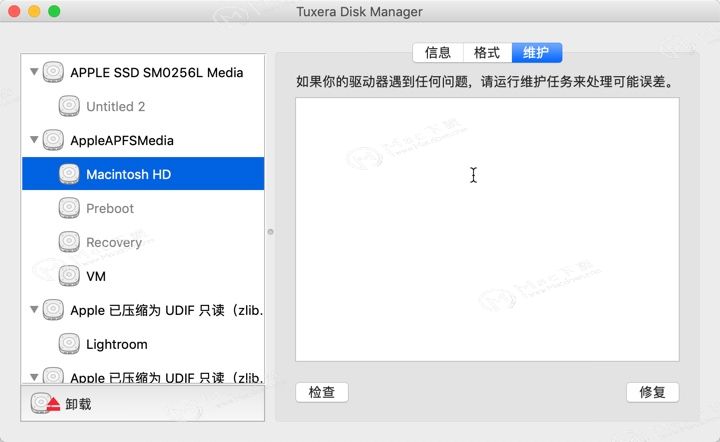Click the Untitled 2 volume icon
The width and height of the screenshot is (720, 442).
[69, 106]
